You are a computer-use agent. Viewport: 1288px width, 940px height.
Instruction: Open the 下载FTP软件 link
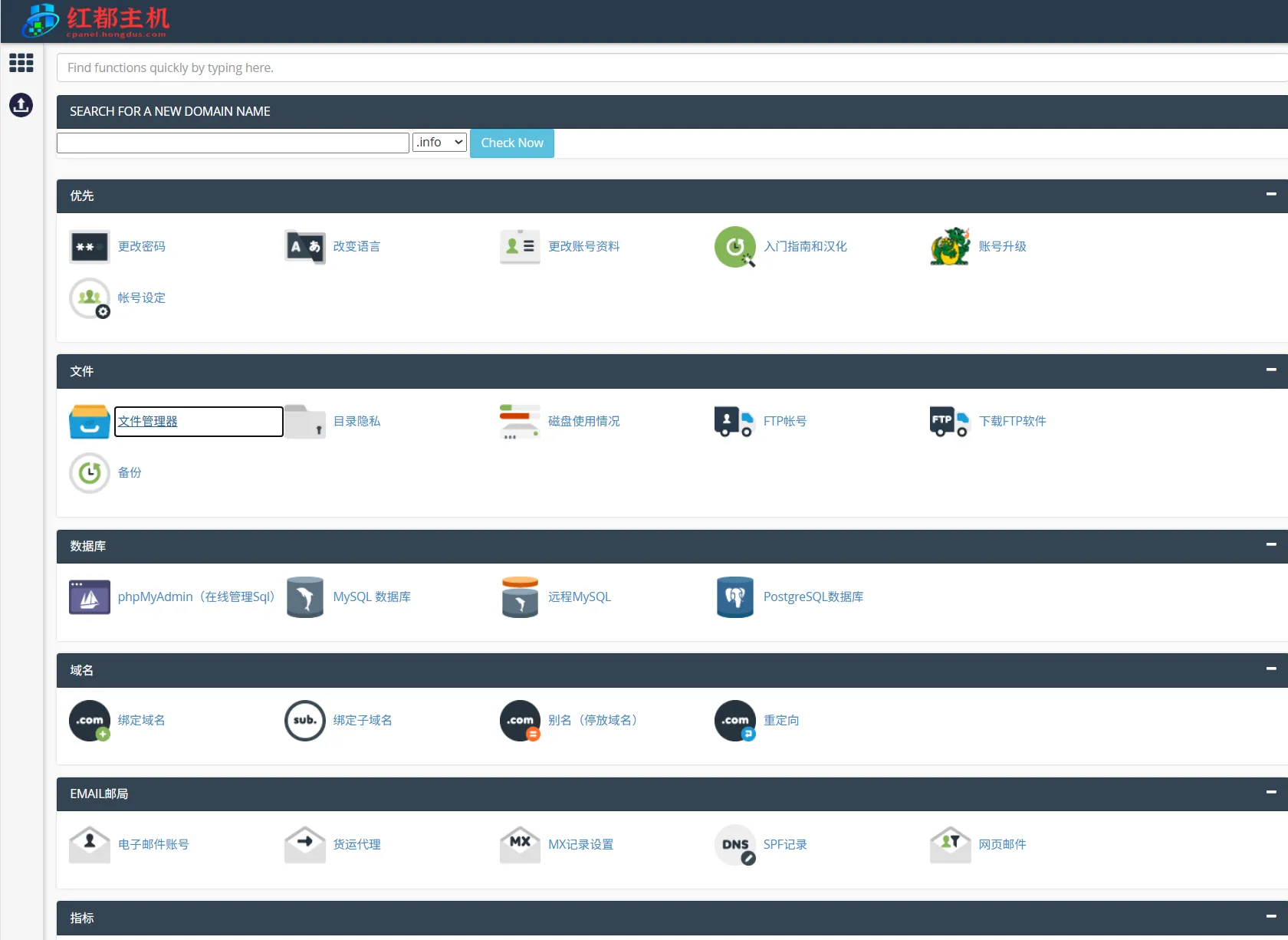tap(1012, 422)
